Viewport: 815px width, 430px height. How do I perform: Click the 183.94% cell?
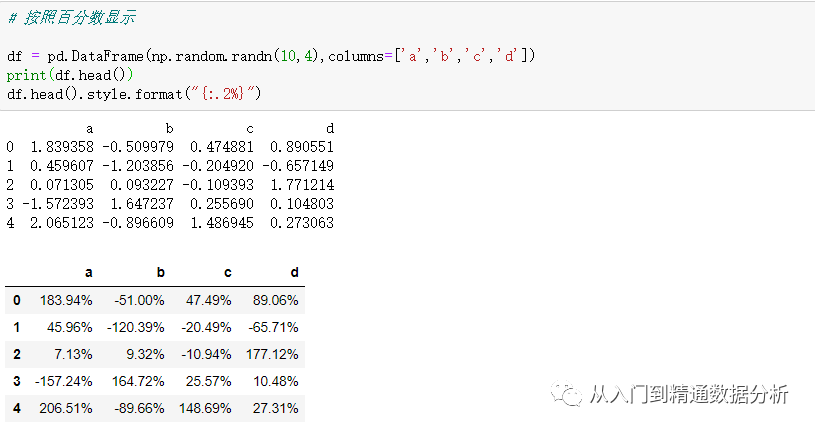pos(66,300)
